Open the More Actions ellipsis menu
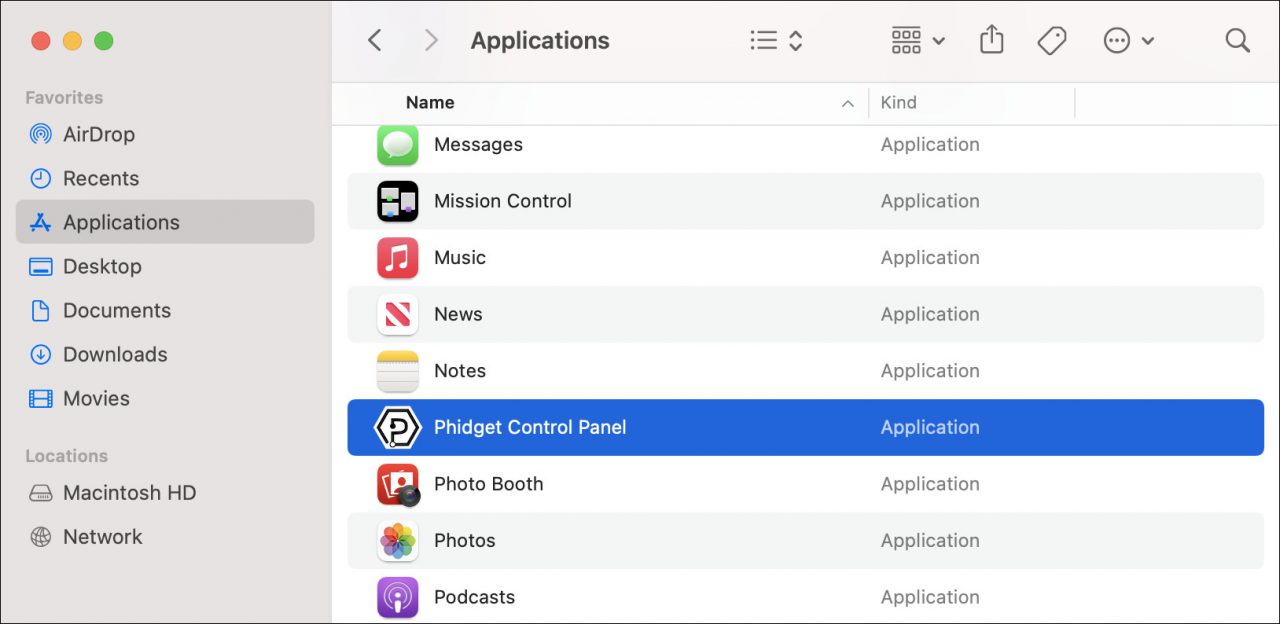 coord(1128,41)
